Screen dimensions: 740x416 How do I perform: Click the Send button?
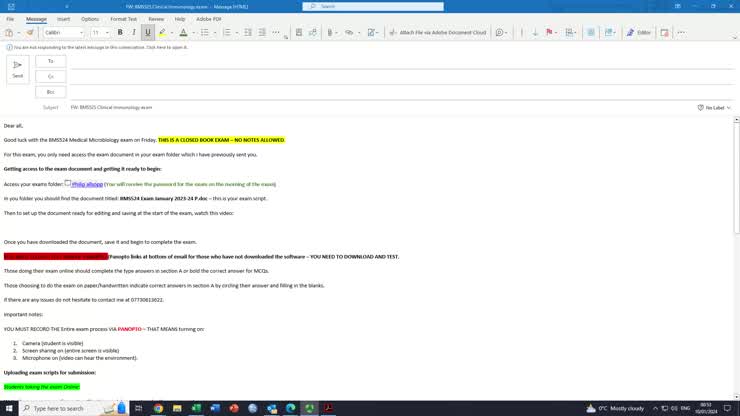17,70
